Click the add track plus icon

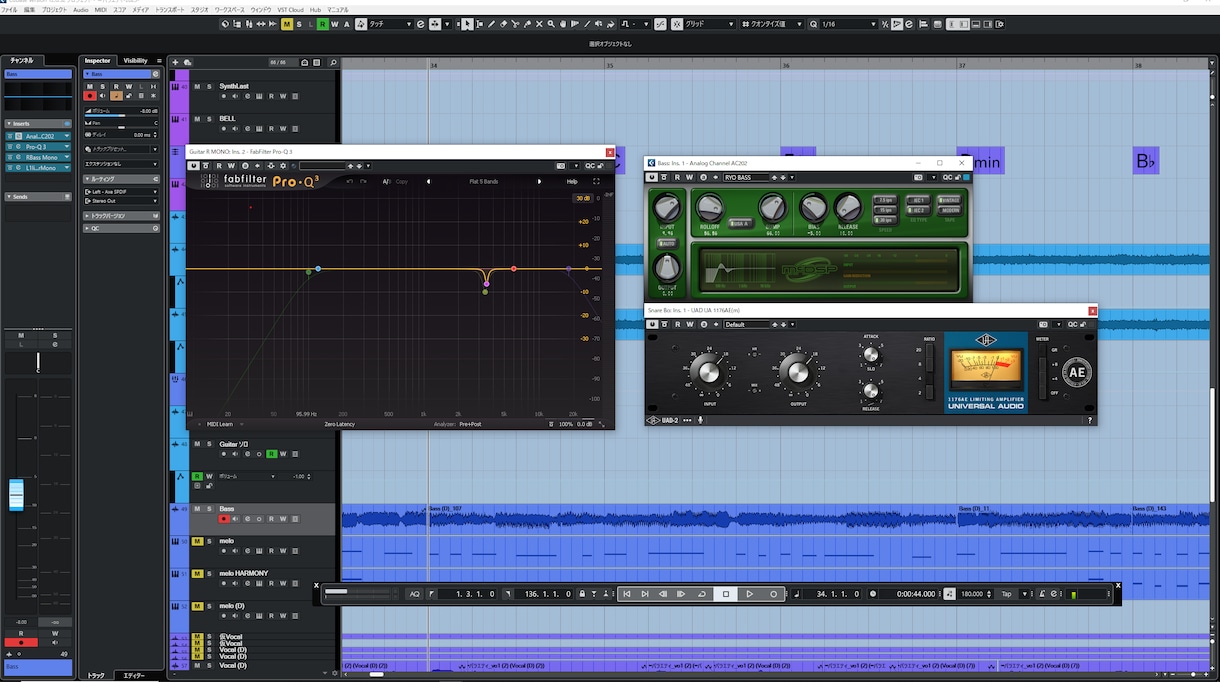(176, 62)
